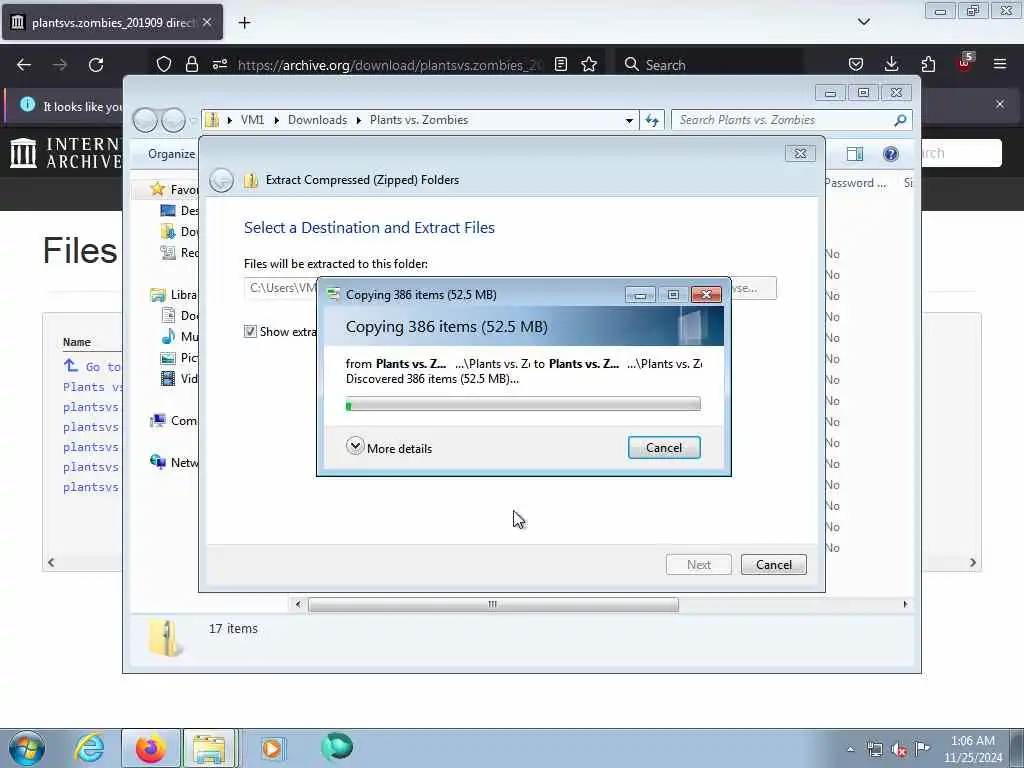Image resolution: width=1024 pixels, height=768 pixels.
Task: Select the plantsvs.zombies_201909 tab
Action: pyautogui.click(x=112, y=22)
